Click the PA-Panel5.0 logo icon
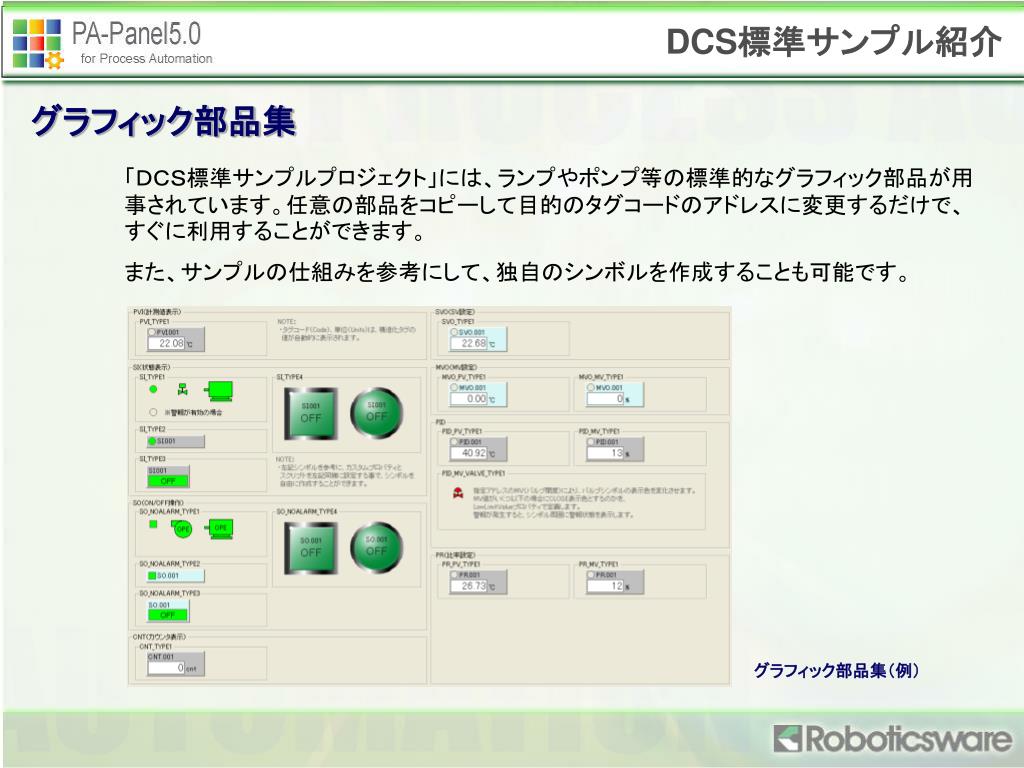The height and width of the screenshot is (768, 1024). pyautogui.click(x=38, y=44)
